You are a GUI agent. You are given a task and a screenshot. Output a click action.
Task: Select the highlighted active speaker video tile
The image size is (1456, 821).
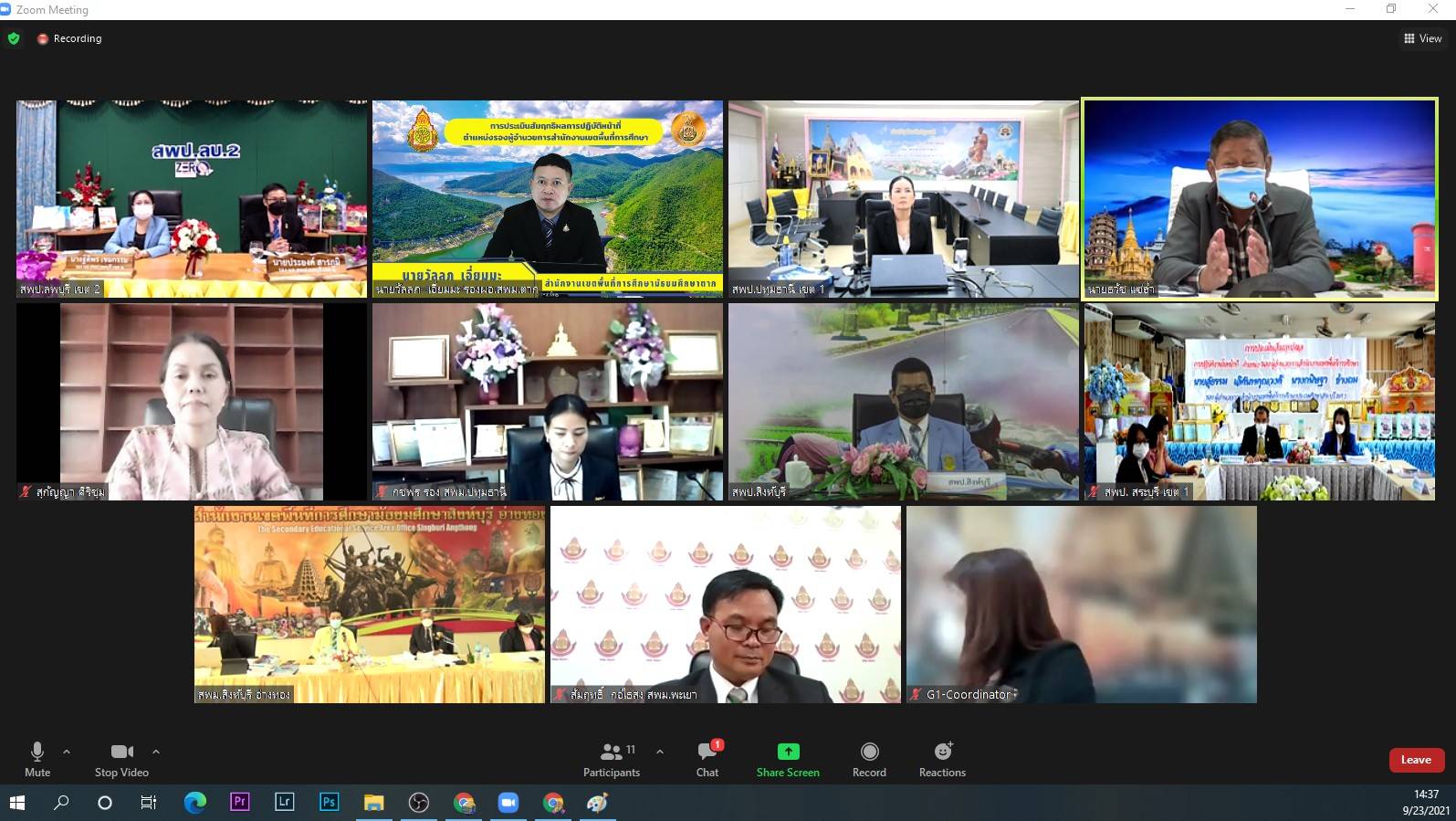[1259, 199]
